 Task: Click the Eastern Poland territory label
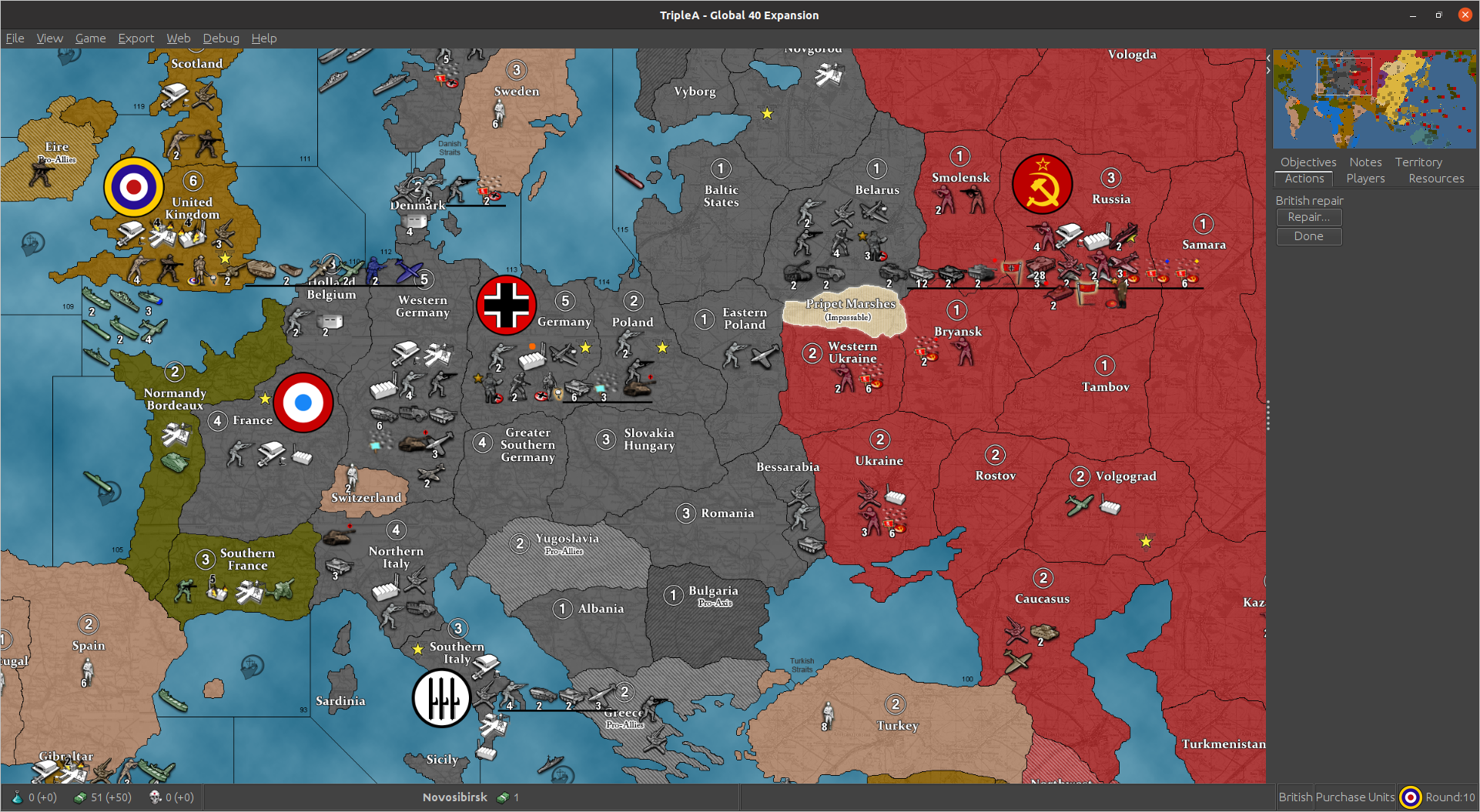(745, 318)
